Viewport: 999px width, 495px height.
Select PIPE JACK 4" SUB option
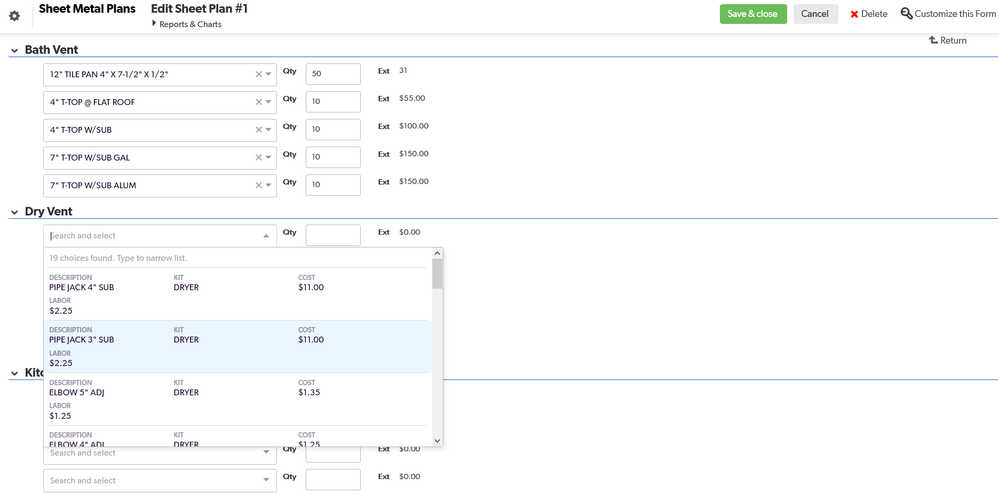(x=238, y=294)
